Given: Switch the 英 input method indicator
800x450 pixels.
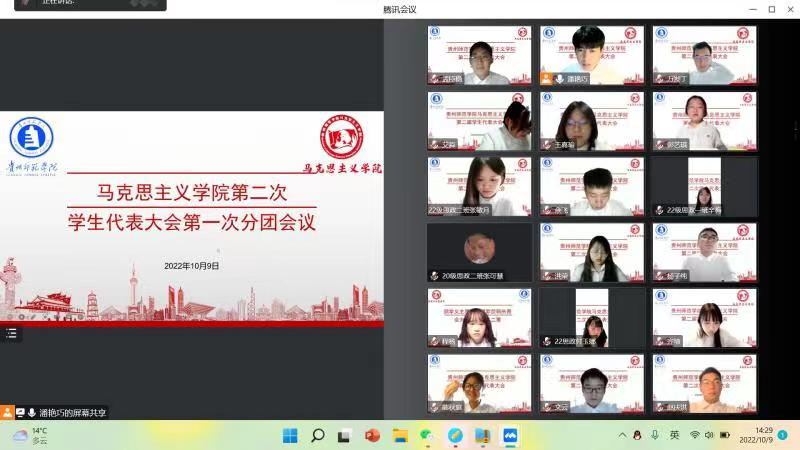Looking at the screenshot, I should (674, 435).
